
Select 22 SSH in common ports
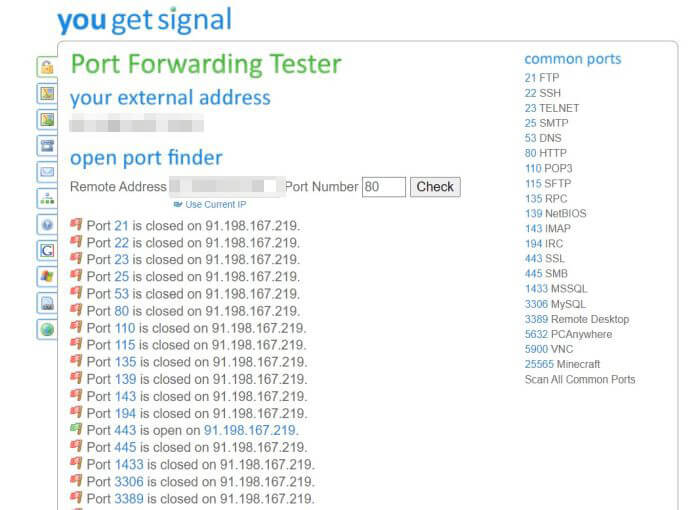(542, 93)
